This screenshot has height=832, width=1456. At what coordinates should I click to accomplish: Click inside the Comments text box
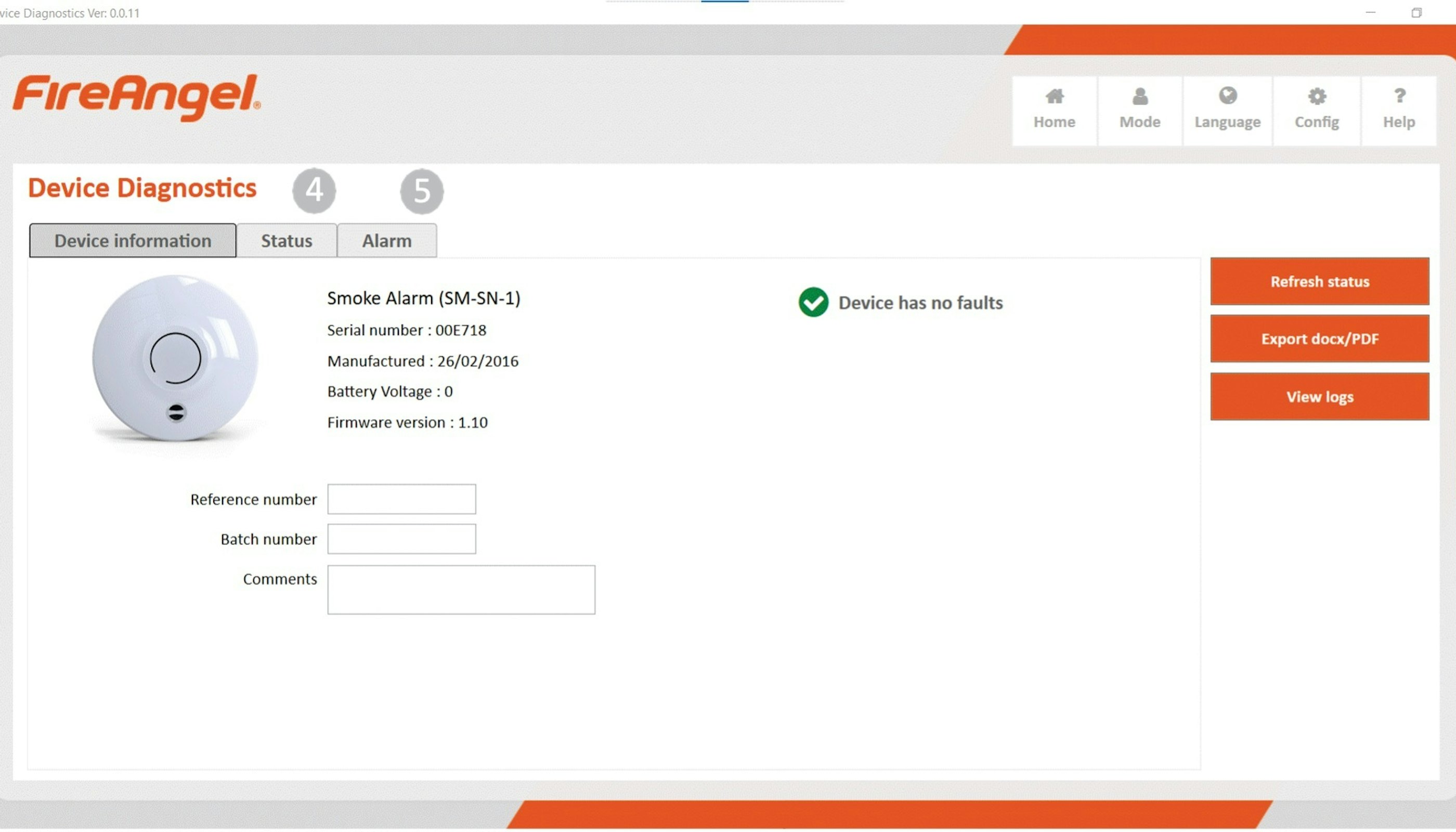pos(461,590)
